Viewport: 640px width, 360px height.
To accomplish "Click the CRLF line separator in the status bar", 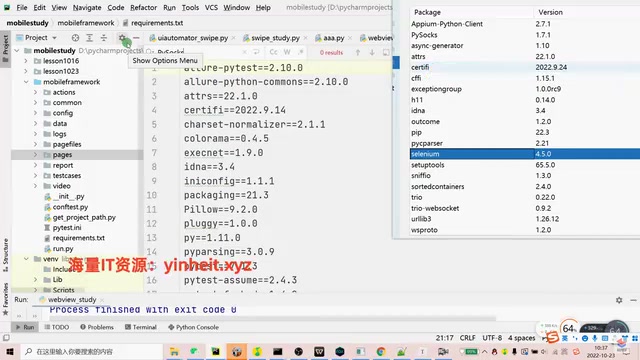I will click(467, 338).
